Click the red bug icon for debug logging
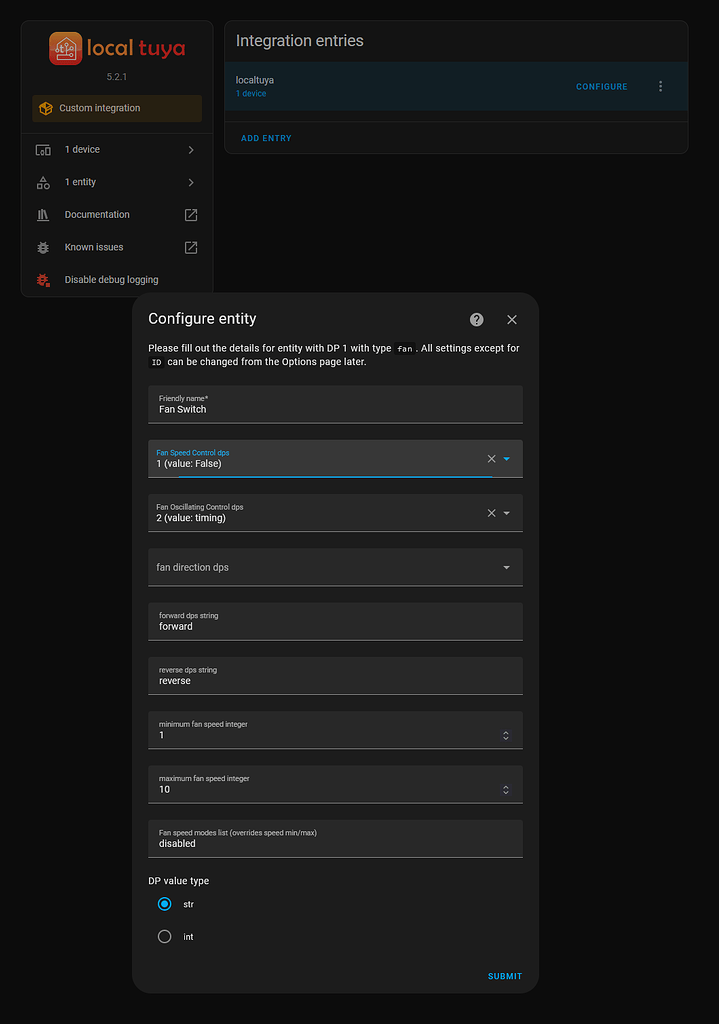 43,280
